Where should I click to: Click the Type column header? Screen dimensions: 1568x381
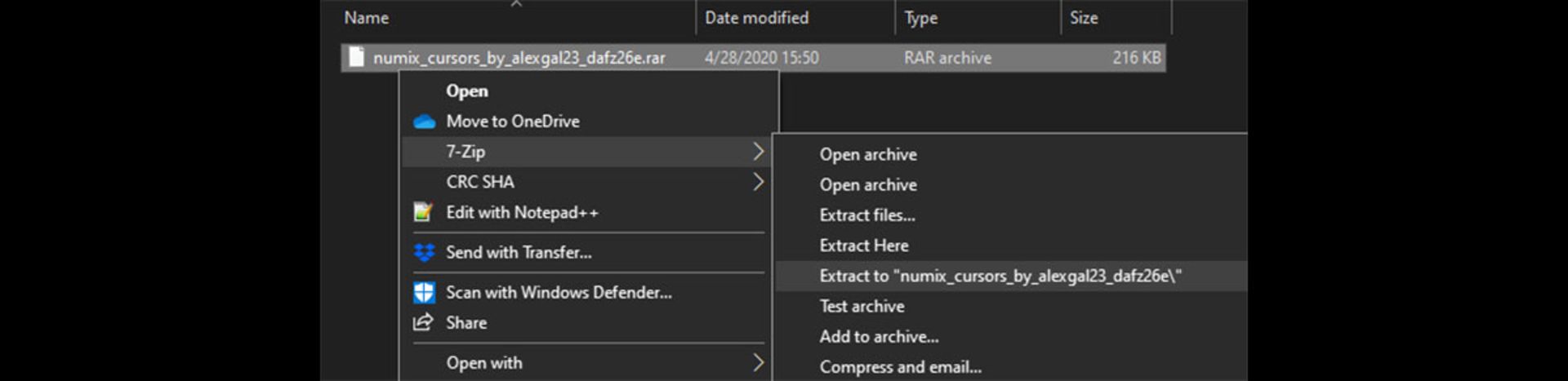click(920, 18)
